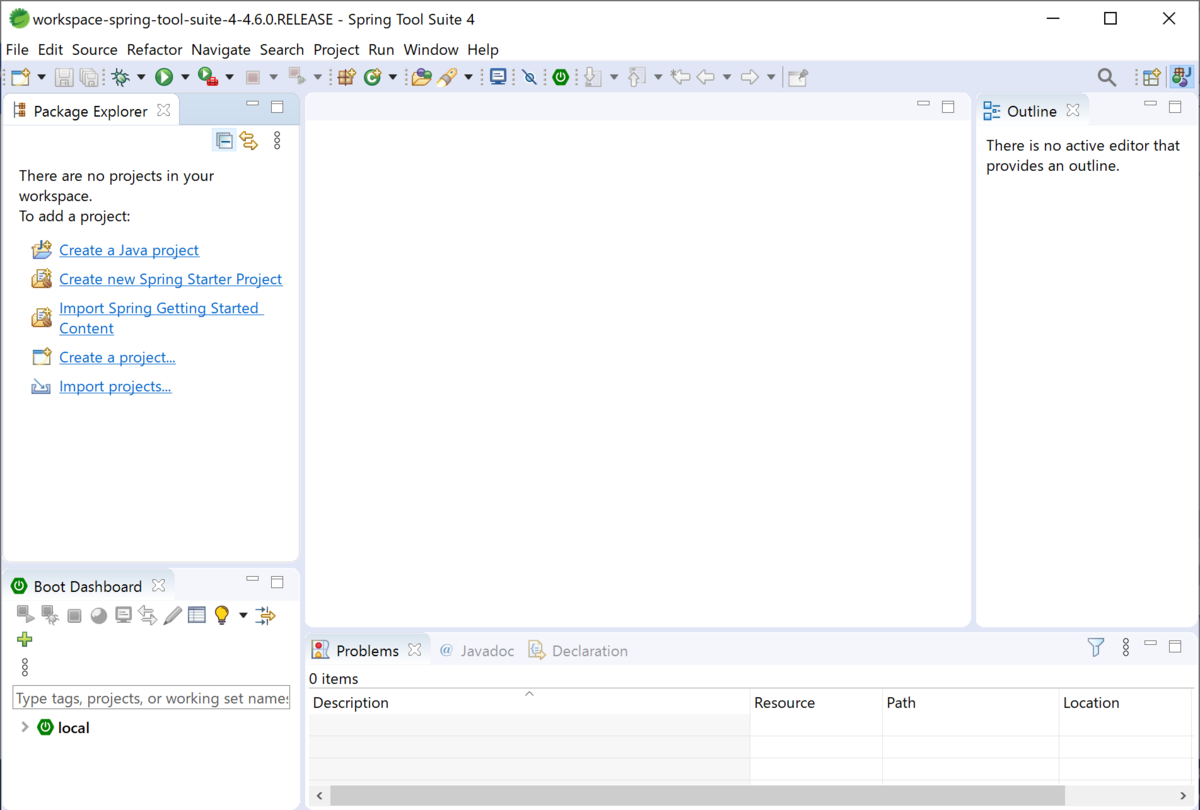Screen dimensions: 1200x810
Task: Click the Search icon near the top right
Action: pos(1106,76)
